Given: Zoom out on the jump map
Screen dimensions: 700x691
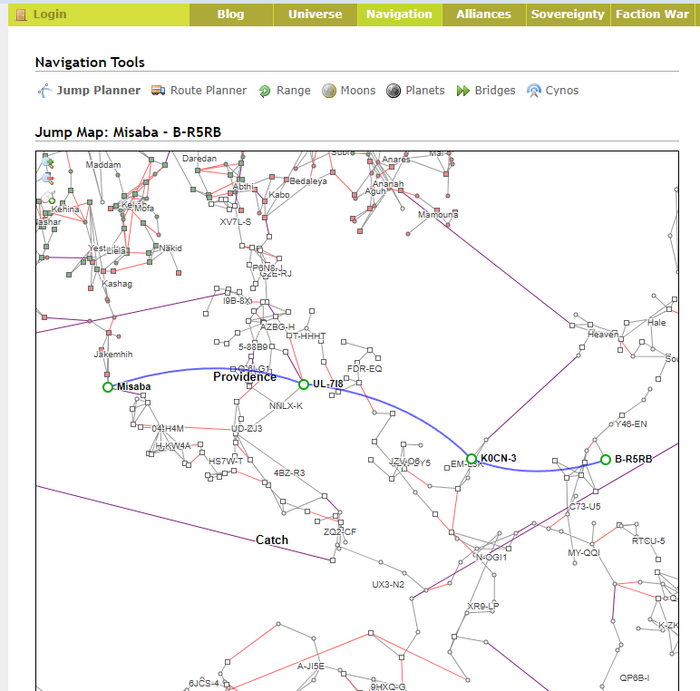Looking at the screenshot, I should point(48,179).
